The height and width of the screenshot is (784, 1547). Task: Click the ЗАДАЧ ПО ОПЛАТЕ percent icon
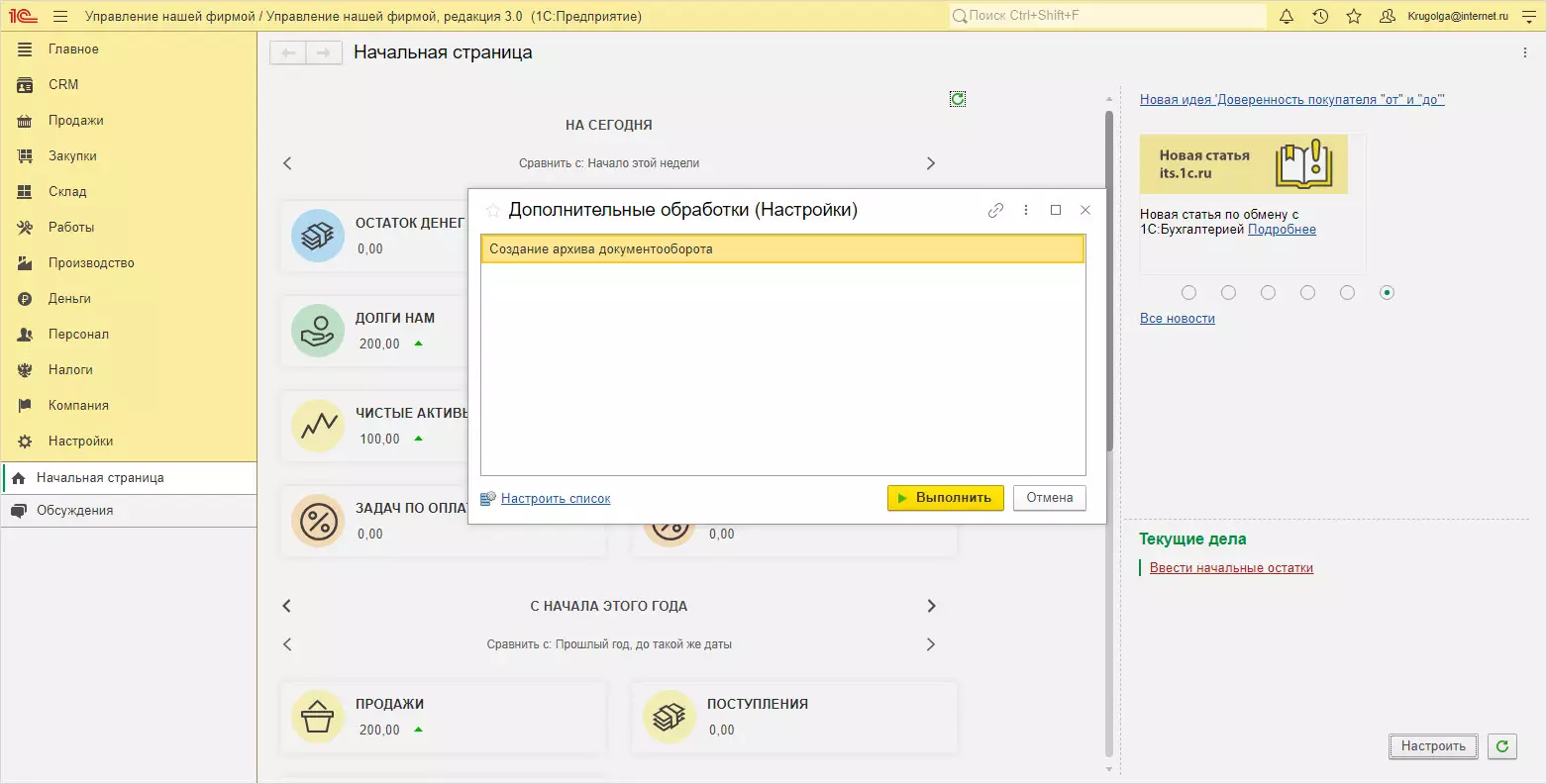(x=318, y=521)
